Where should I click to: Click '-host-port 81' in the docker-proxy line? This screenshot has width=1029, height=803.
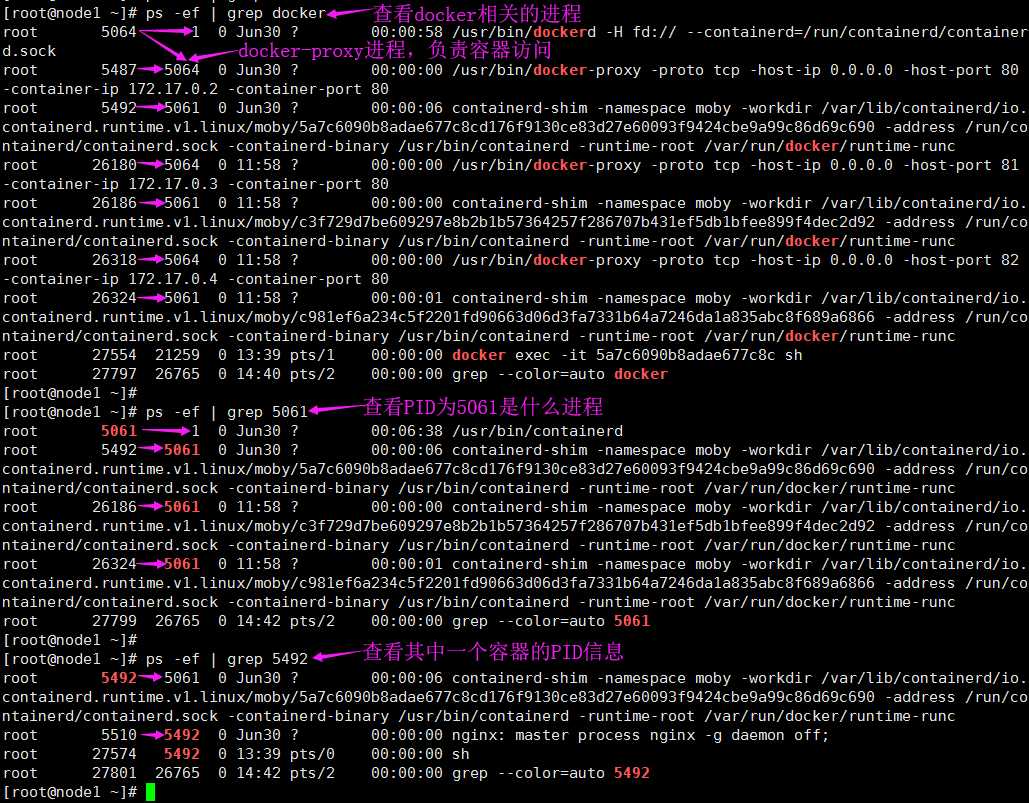(961, 165)
